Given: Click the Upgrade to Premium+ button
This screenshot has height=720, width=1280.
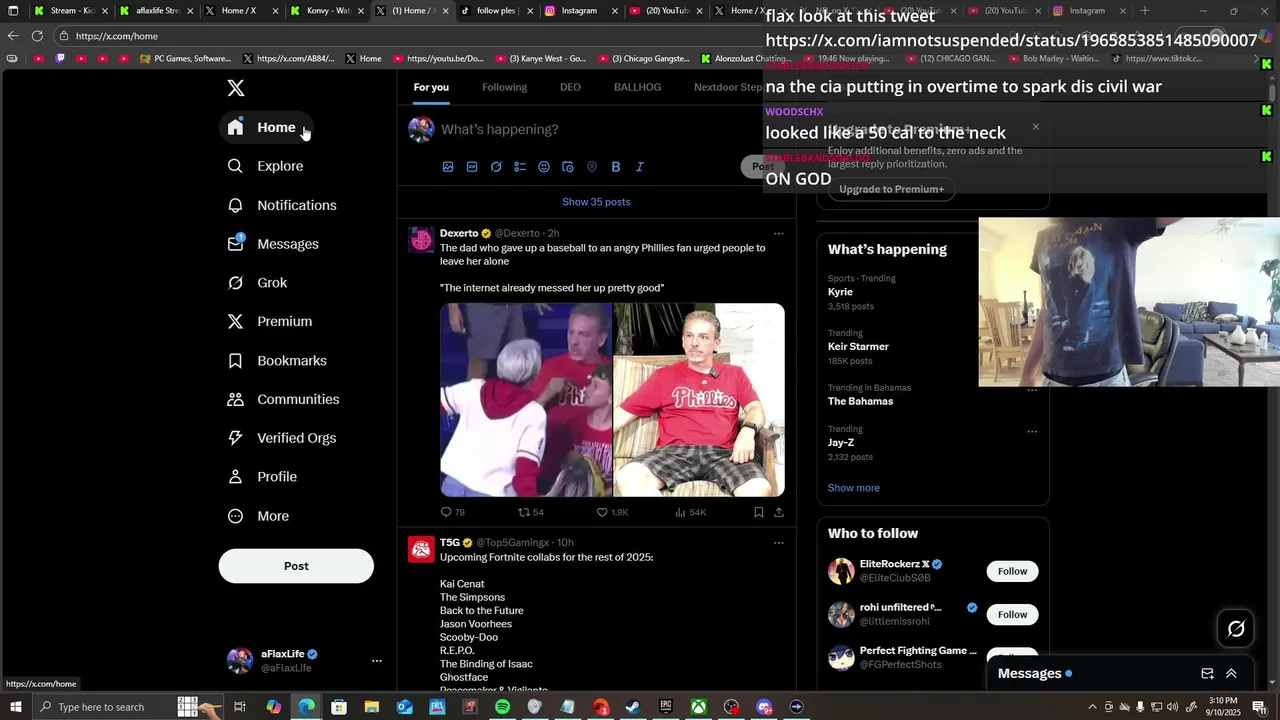Looking at the screenshot, I should click(x=891, y=189).
